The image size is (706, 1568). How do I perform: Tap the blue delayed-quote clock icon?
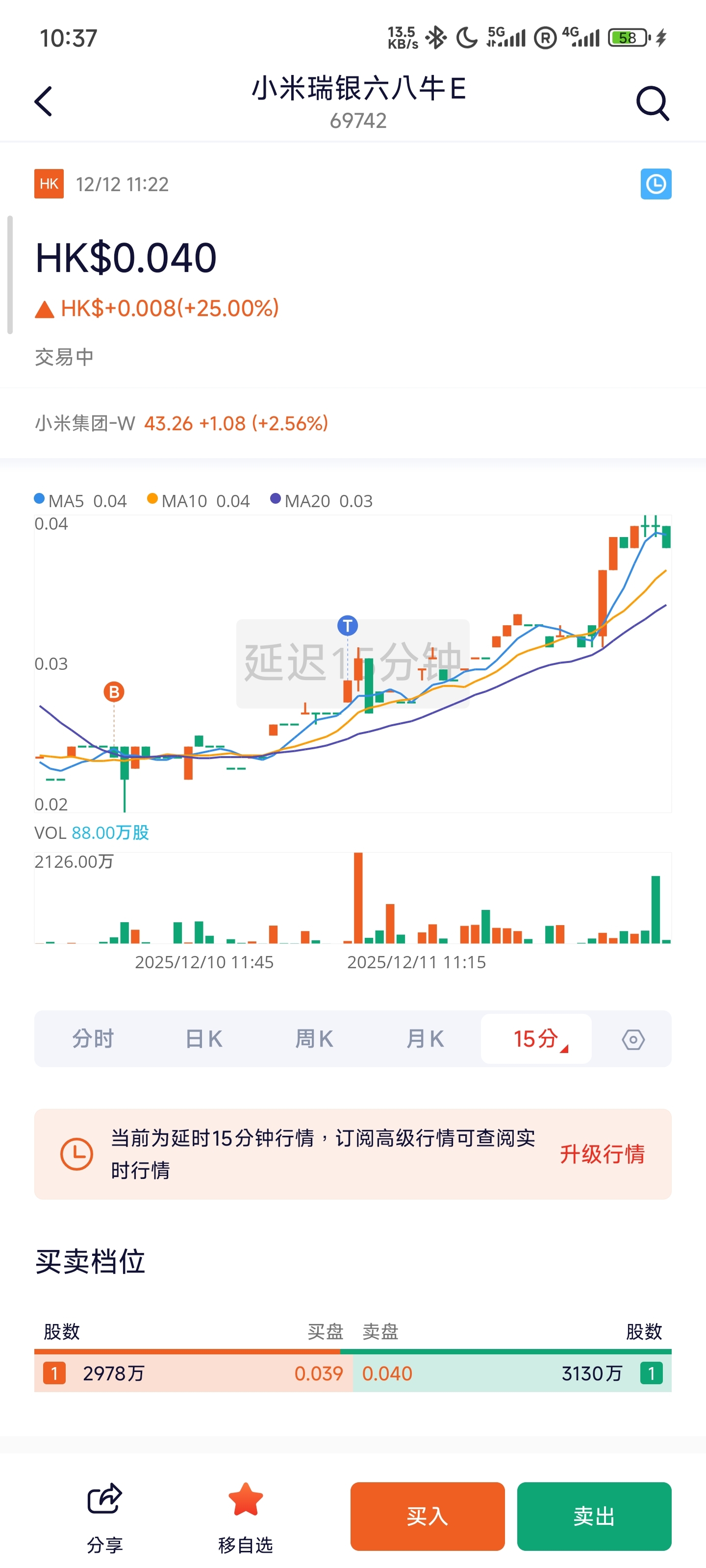click(656, 184)
